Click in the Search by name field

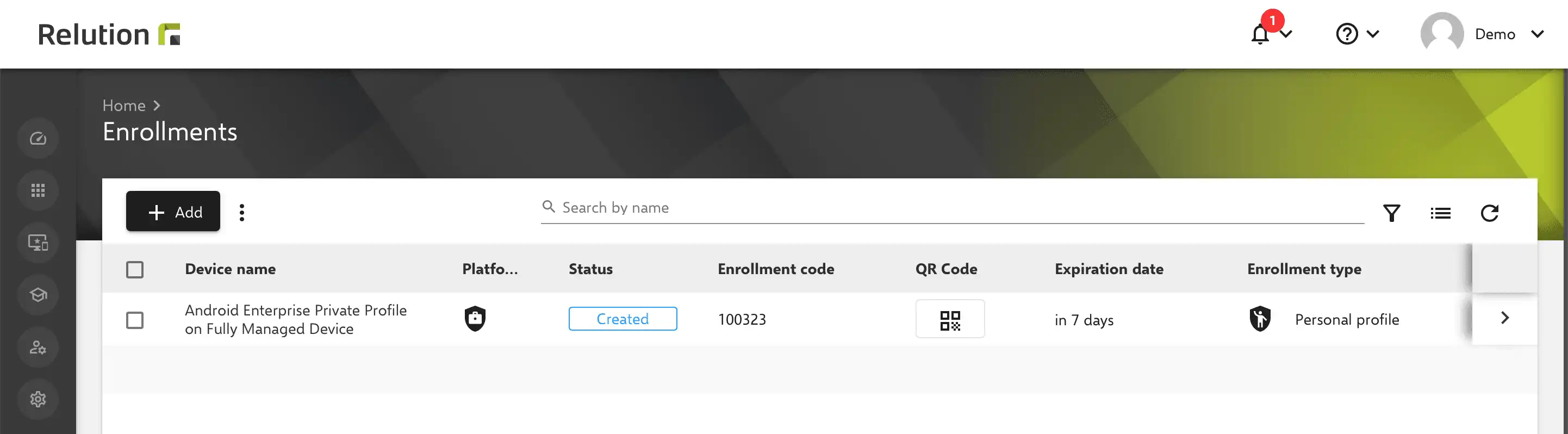[953, 208]
